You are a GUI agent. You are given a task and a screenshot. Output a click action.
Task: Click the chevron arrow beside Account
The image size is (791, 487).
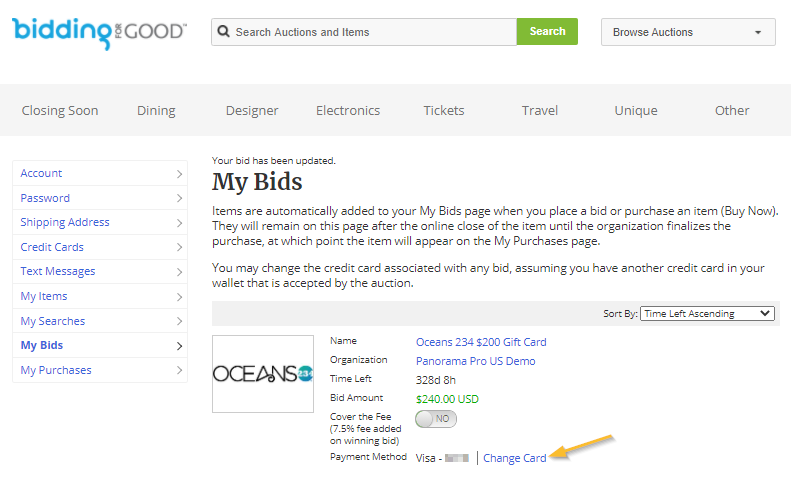click(x=179, y=174)
